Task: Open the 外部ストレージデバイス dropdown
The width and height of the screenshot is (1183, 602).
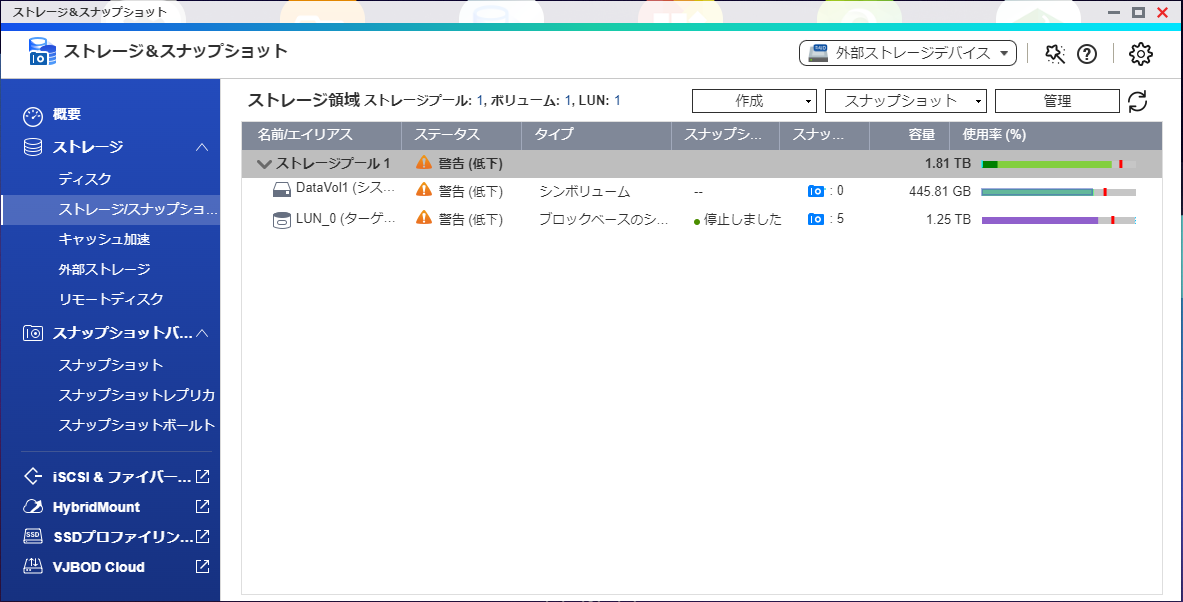Action: (x=908, y=53)
